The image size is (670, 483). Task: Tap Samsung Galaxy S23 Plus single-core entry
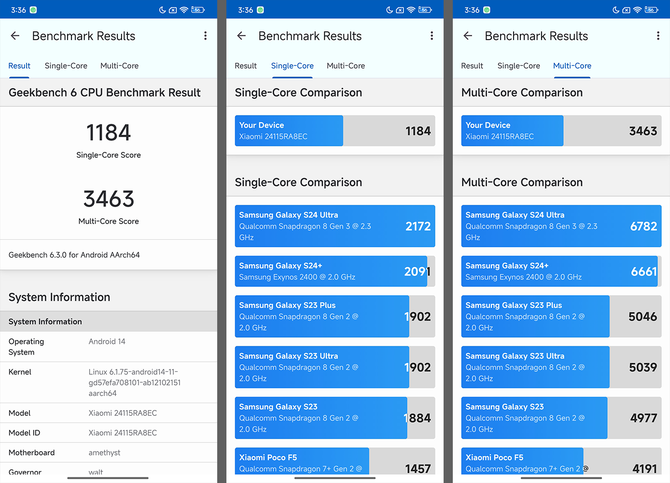click(335, 316)
